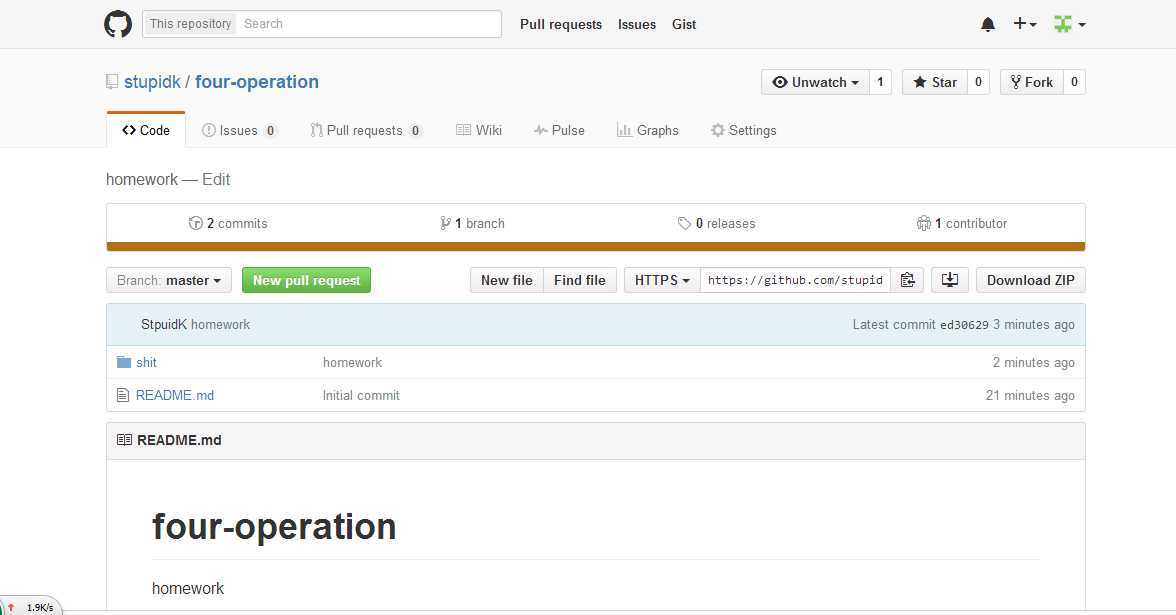View 1 contributor

962,224
